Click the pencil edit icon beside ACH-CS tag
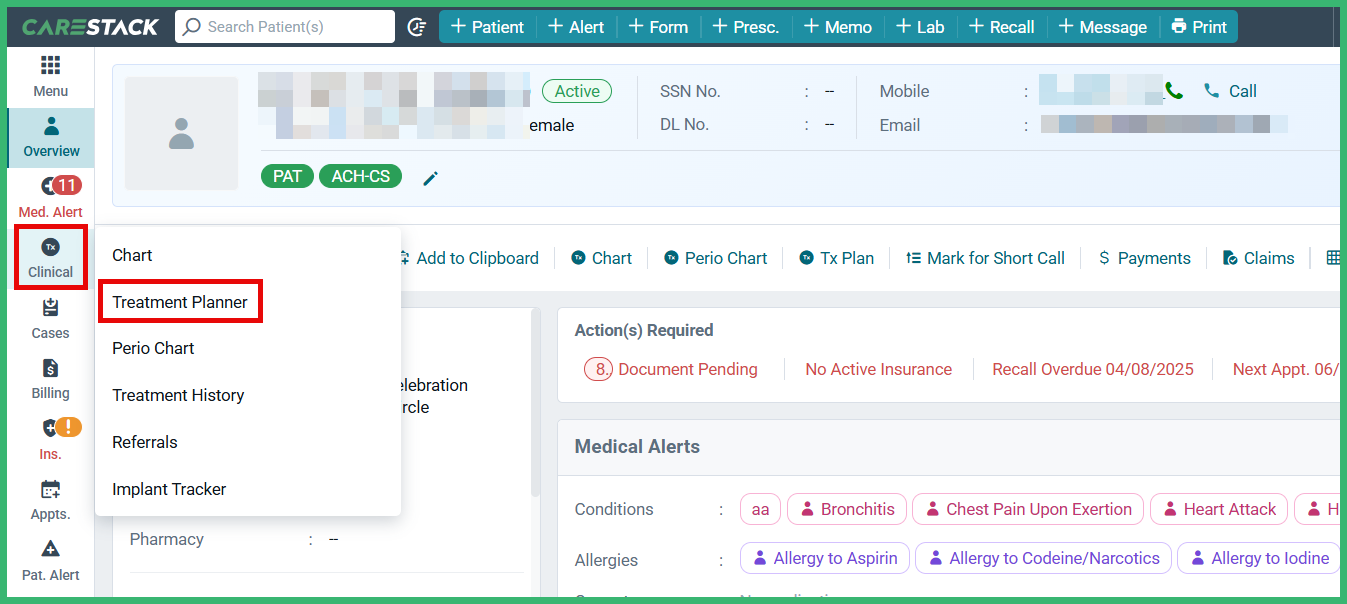Screen dimensions: 1347x604 (430, 177)
